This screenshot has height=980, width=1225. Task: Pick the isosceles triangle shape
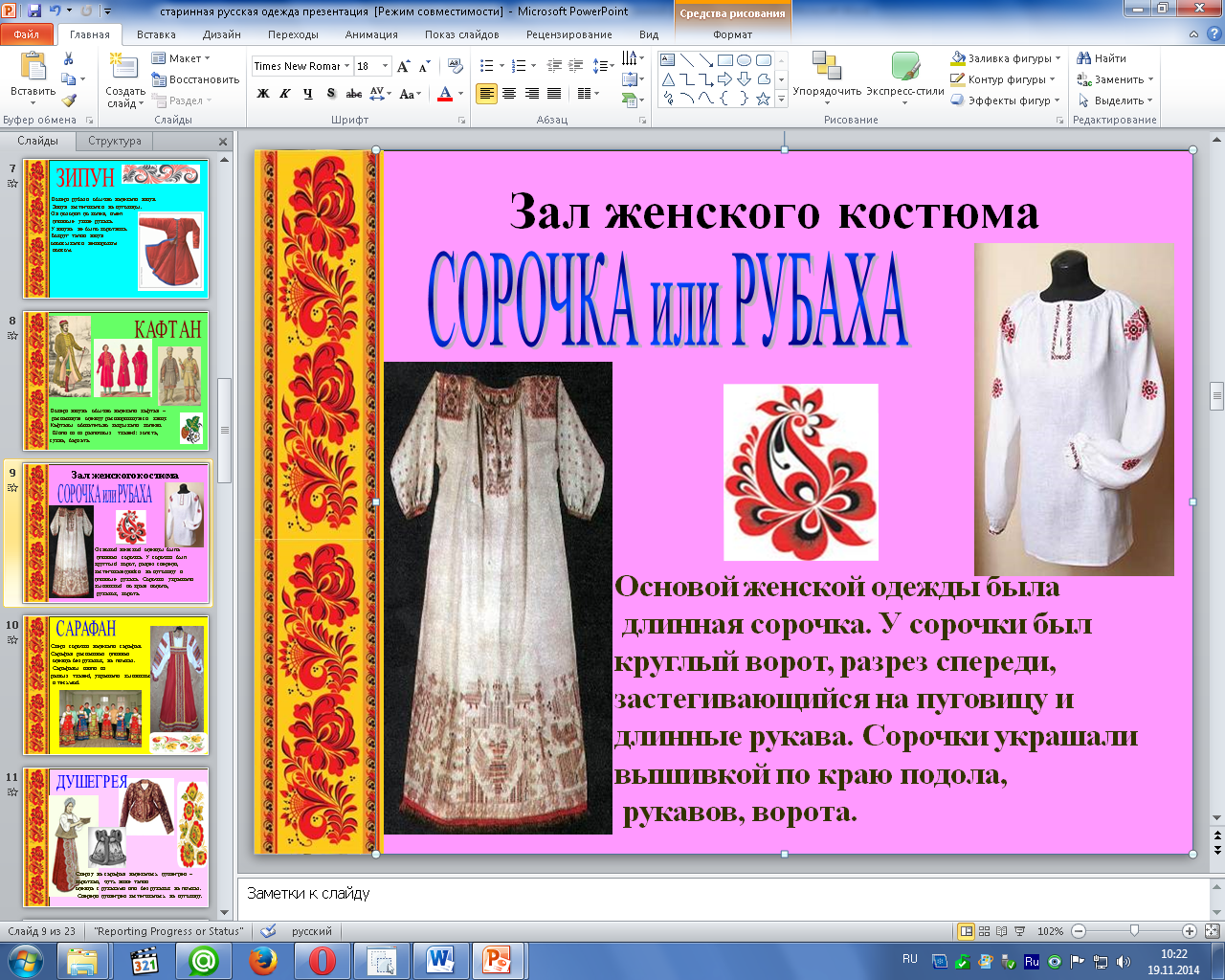pyautogui.click(x=668, y=79)
